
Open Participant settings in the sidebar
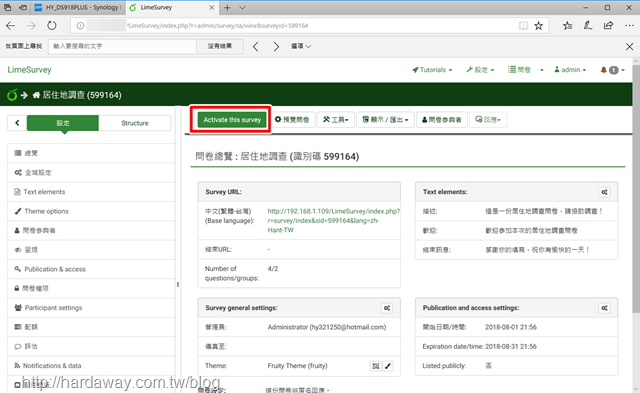coord(91,308)
